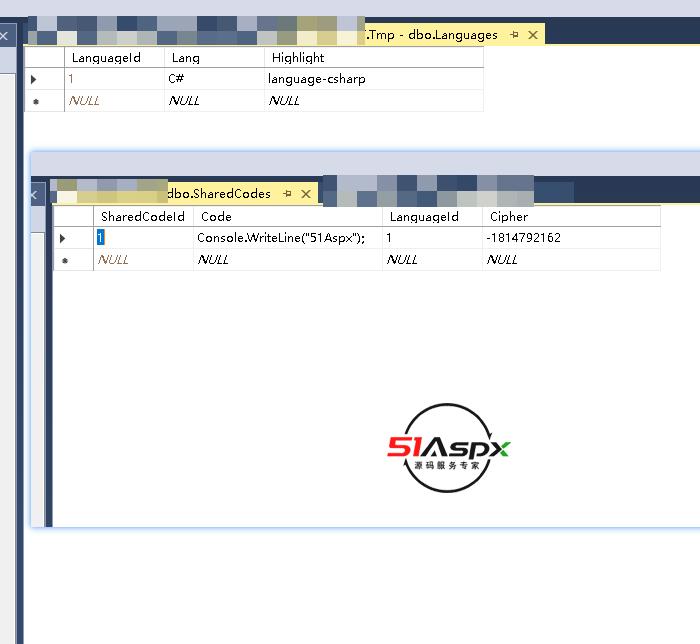The image size is (700, 644).
Task: Select the language-csharp cell
Action: (374, 79)
